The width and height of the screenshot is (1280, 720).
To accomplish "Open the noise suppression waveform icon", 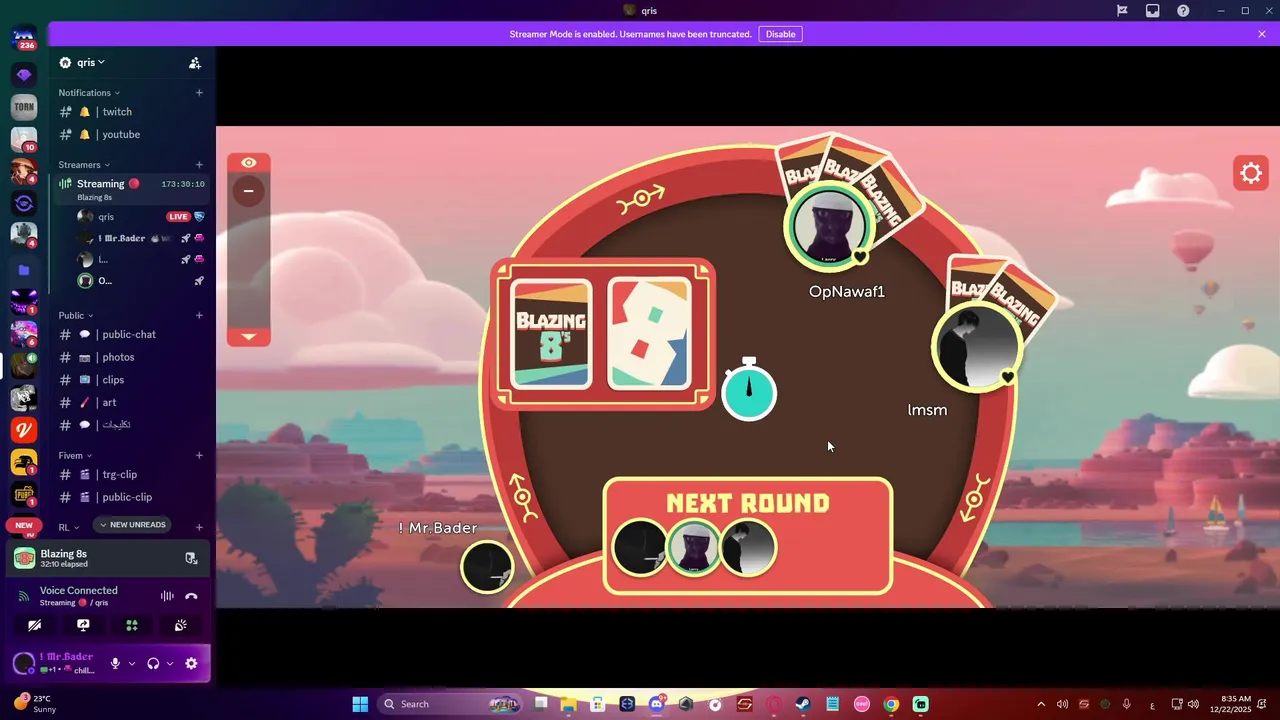I will [x=167, y=596].
